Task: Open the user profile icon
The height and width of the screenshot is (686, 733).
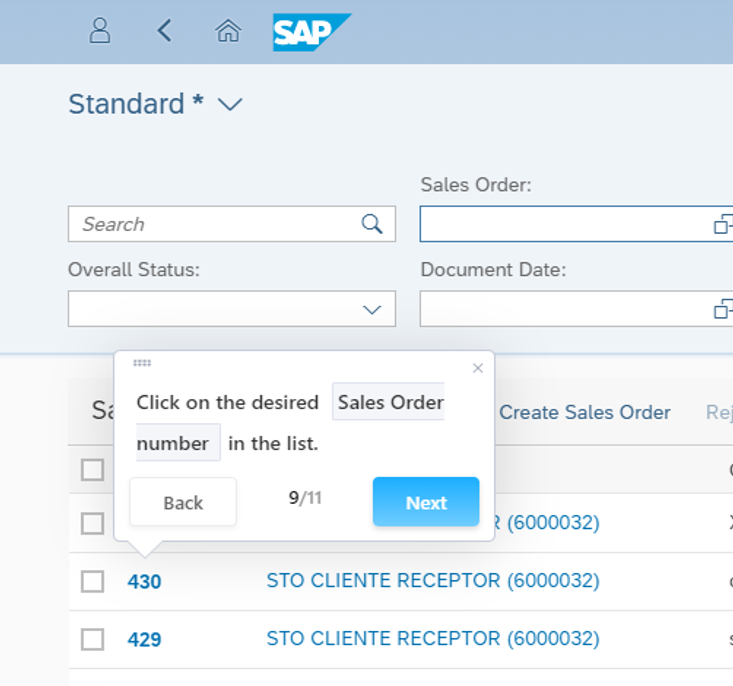Action: pos(100,31)
